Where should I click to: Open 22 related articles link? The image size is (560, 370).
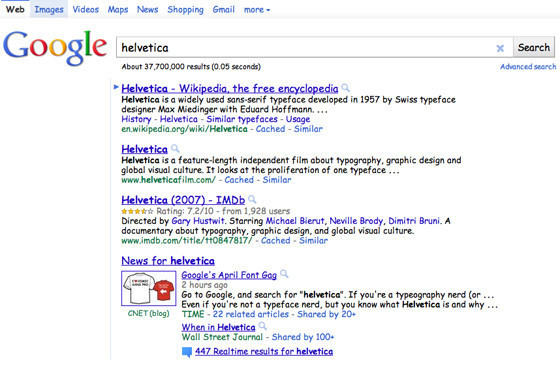coord(250,314)
